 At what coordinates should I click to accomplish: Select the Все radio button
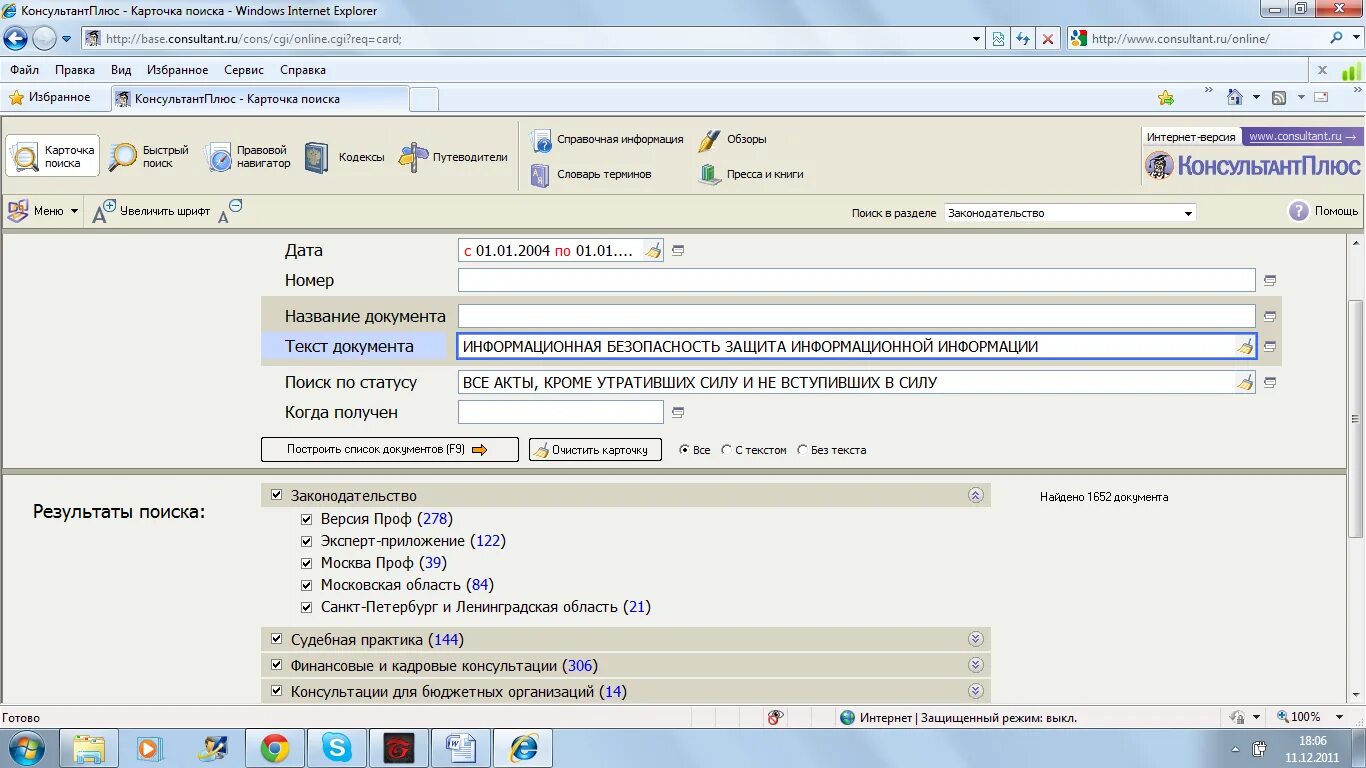click(x=684, y=450)
